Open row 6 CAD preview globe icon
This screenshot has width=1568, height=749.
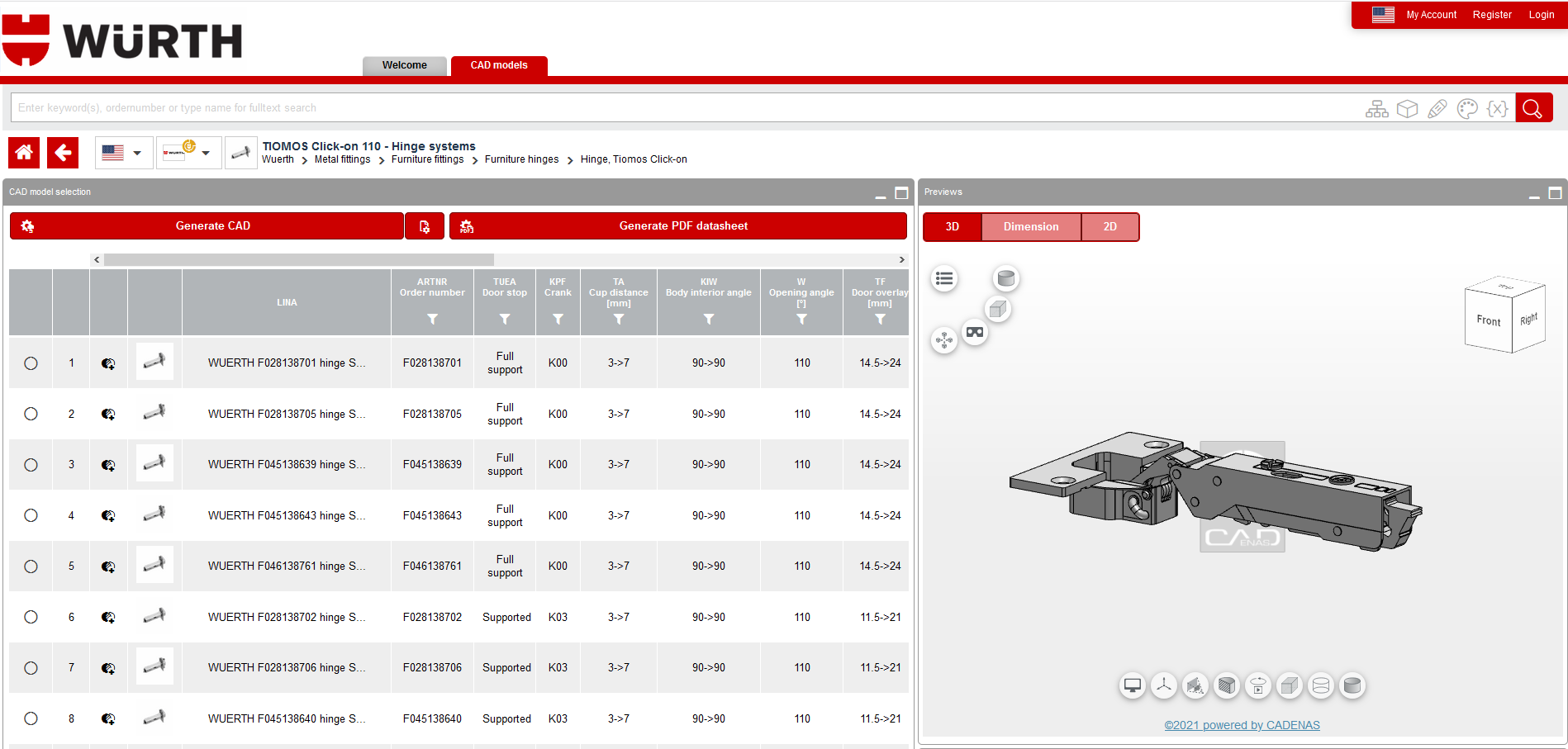pyautogui.click(x=108, y=618)
